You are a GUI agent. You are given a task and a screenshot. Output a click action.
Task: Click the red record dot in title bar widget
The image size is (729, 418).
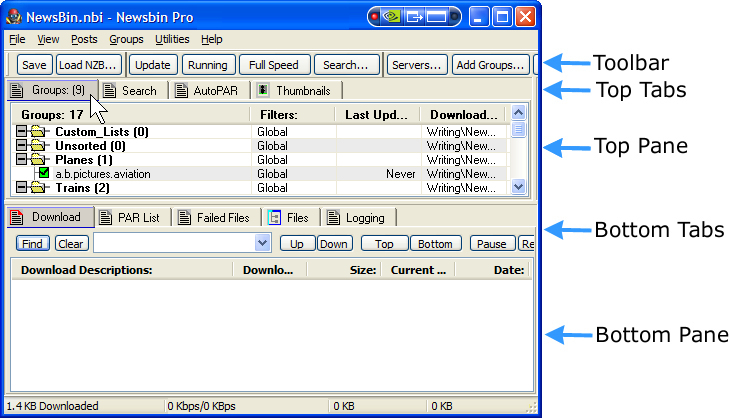pyautogui.click(x=374, y=17)
